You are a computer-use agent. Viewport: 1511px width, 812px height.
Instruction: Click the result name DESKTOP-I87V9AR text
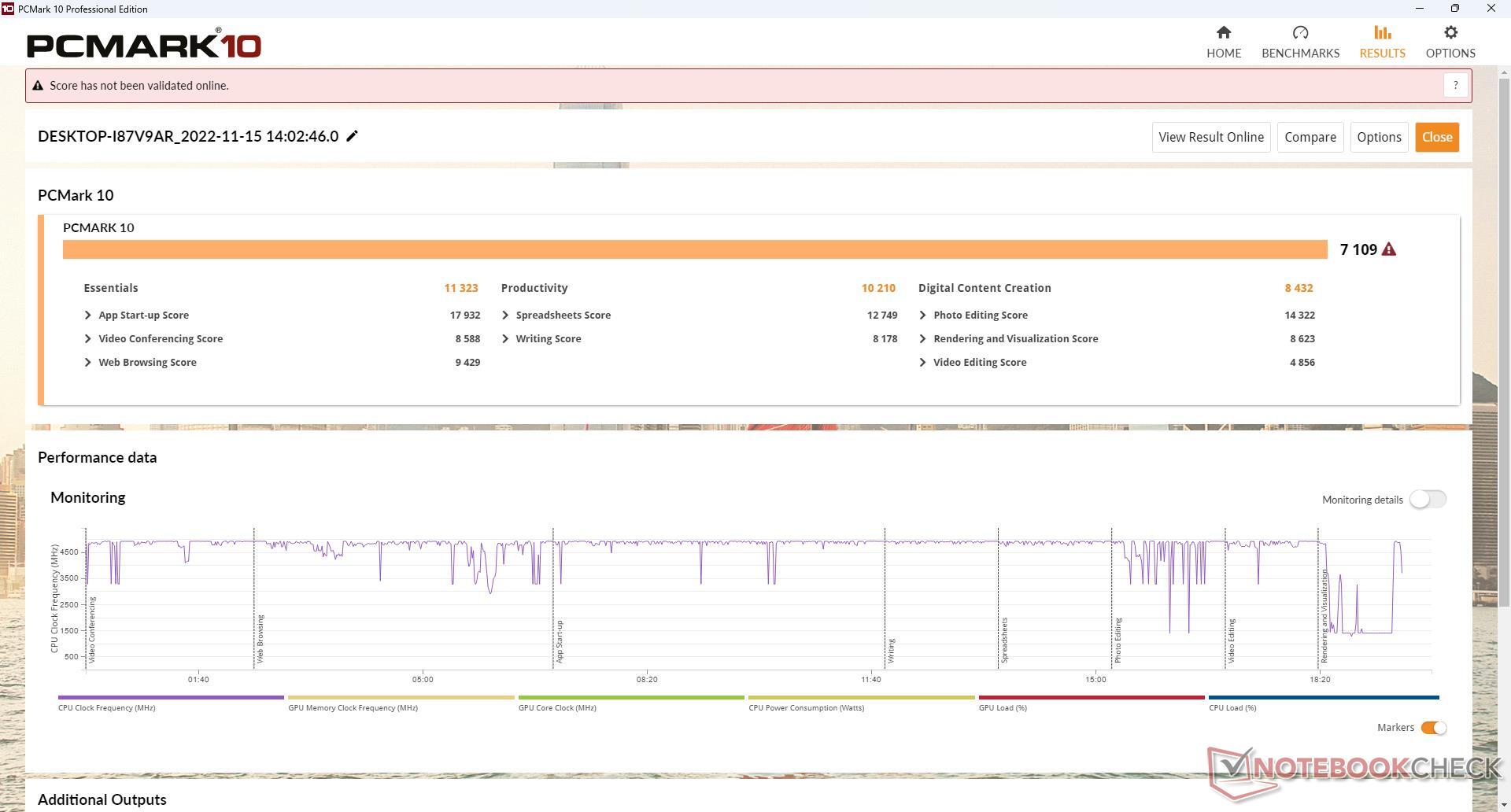188,136
